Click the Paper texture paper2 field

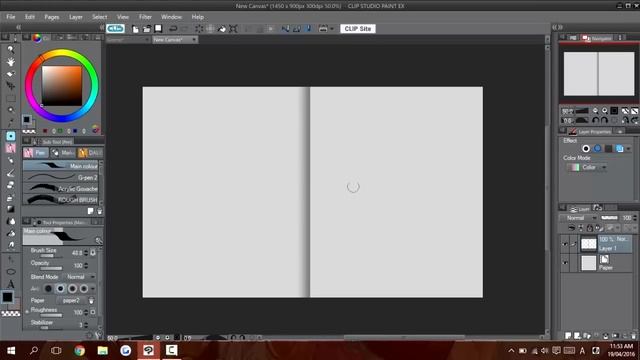(71, 300)
